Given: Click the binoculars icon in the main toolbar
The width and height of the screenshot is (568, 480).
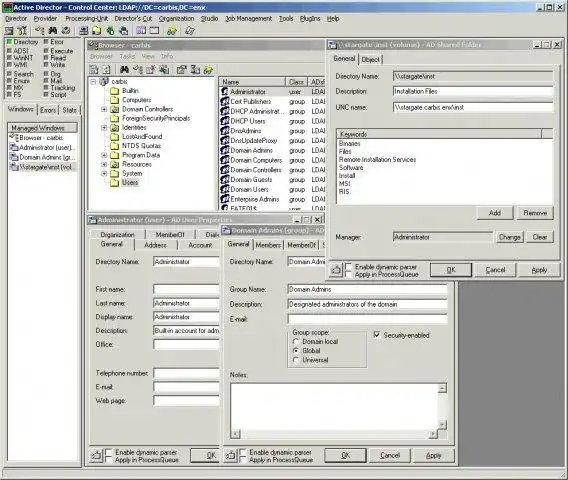Looking at the screenshot, I should [x=53, y=31].
